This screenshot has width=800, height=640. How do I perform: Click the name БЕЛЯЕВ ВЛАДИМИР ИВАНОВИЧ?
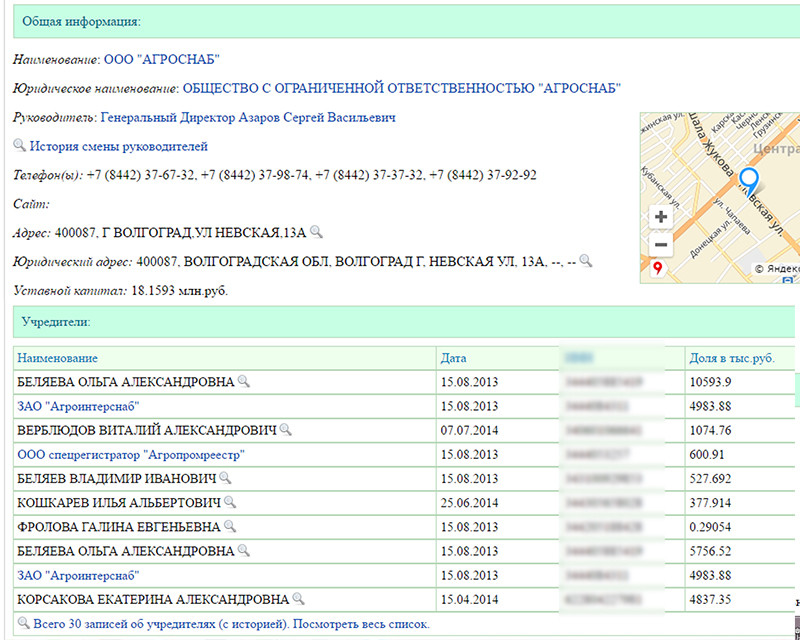pyautogui.click(x=117, y=479)
